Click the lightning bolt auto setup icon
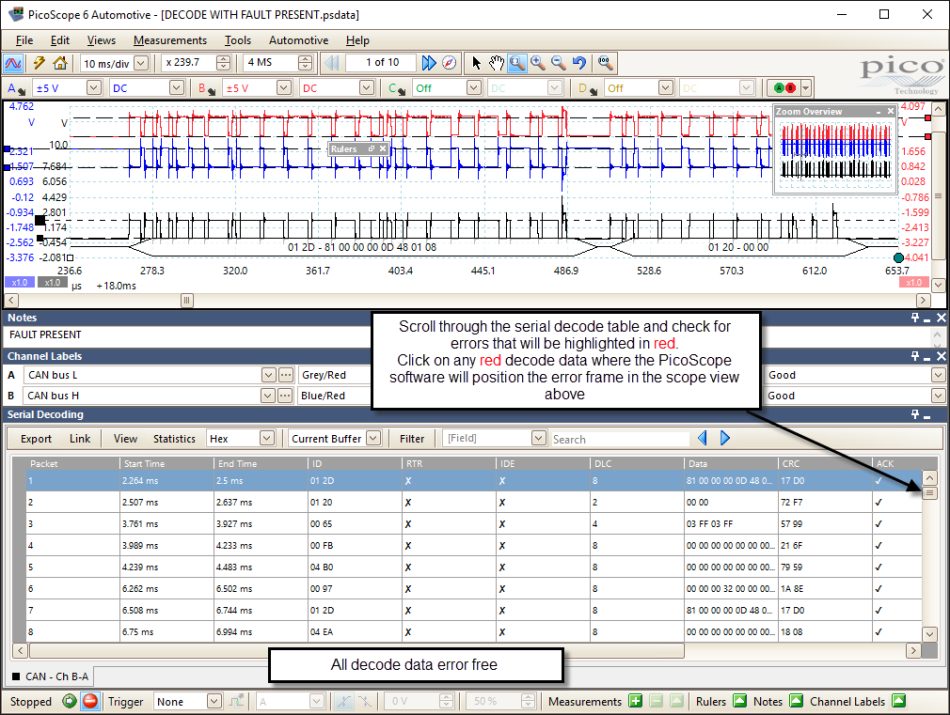This screenshot has width=950, height=715. click(x=39, y=63)
